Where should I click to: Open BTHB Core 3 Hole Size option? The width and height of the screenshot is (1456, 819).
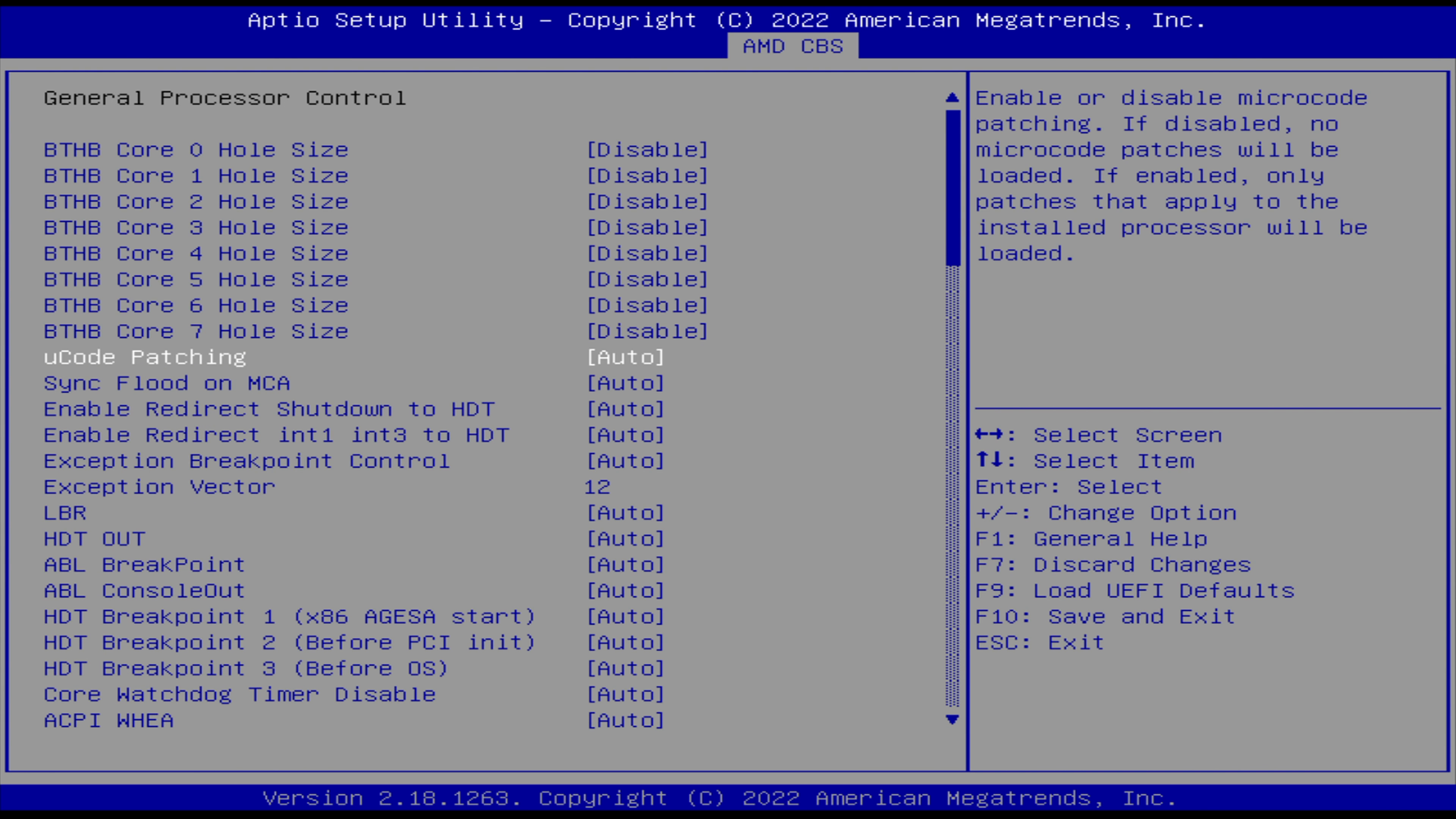click(x=647, y=228)
